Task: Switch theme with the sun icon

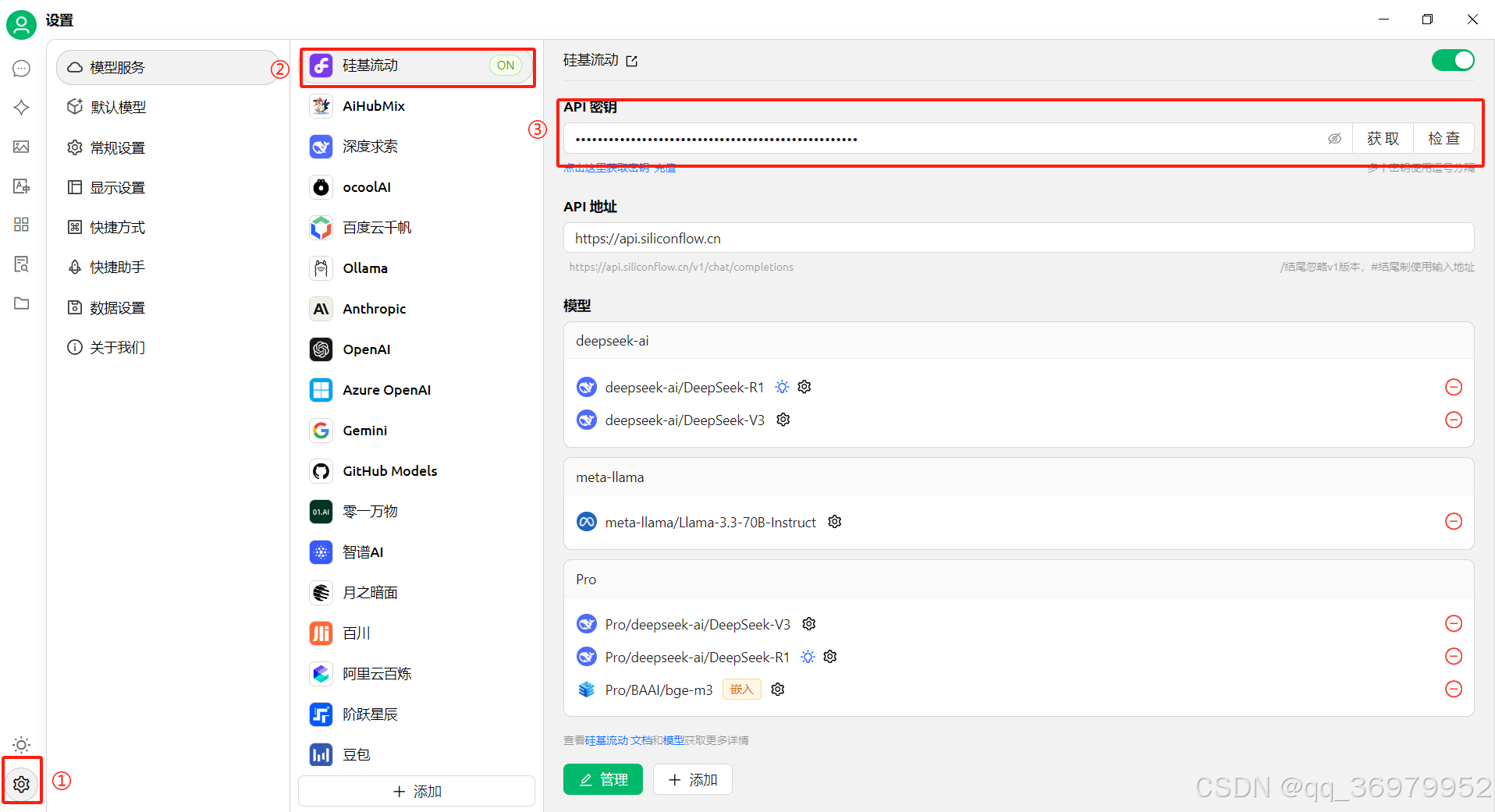Action: [x=21, y=744]
